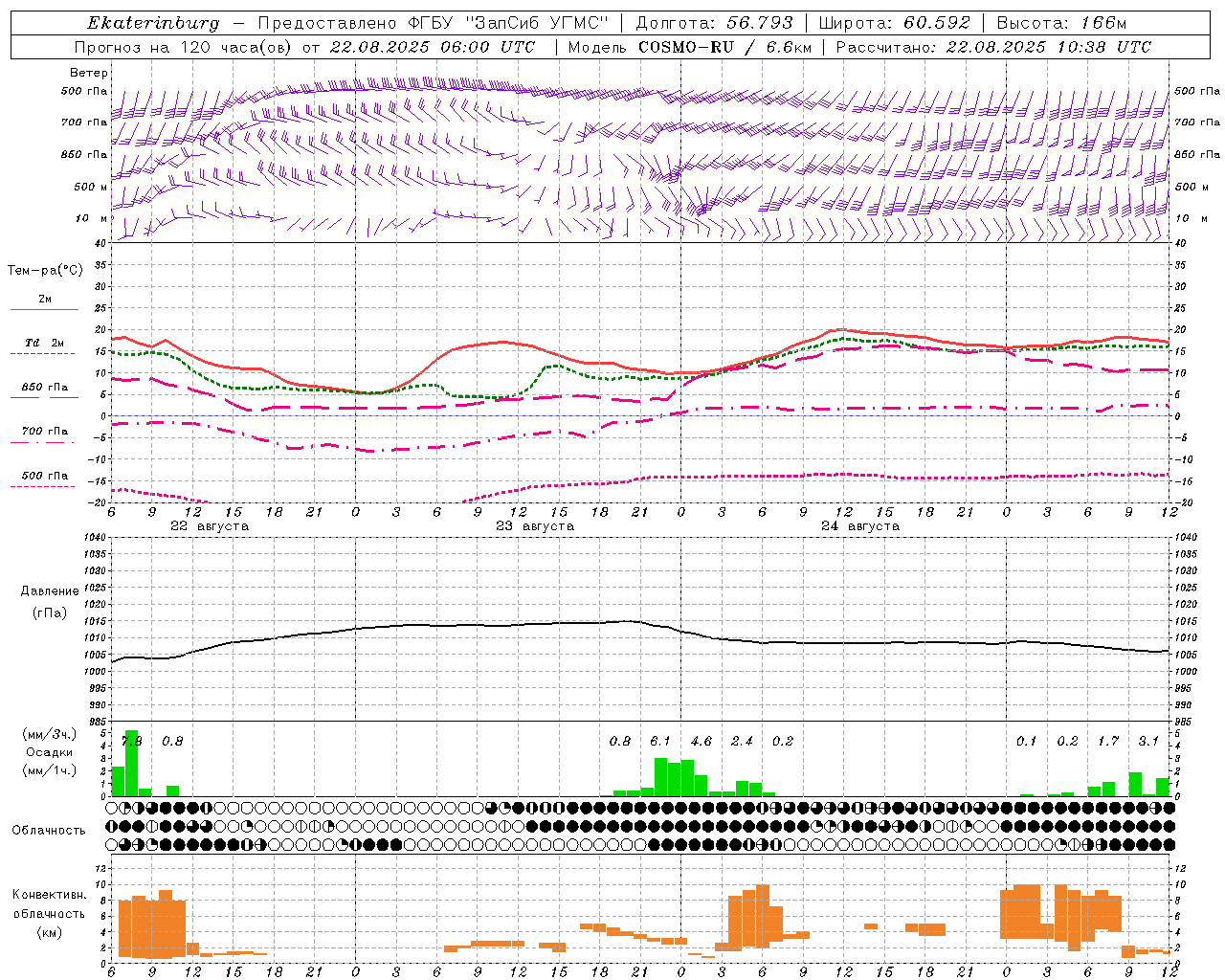Click the '23 августа' date label
Image resolution: width=1225 pixels, height=980 pixels.
(x=535, y=526)
